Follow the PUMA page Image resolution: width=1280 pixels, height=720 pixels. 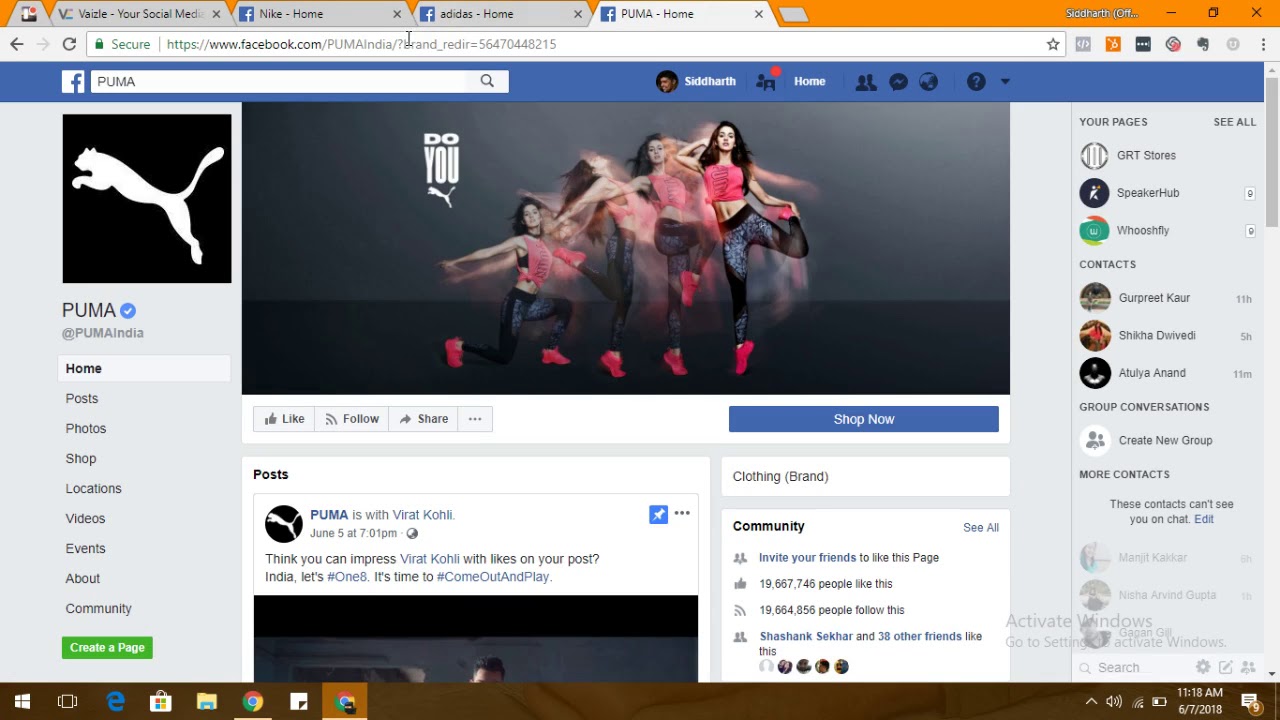pos(352,419)
